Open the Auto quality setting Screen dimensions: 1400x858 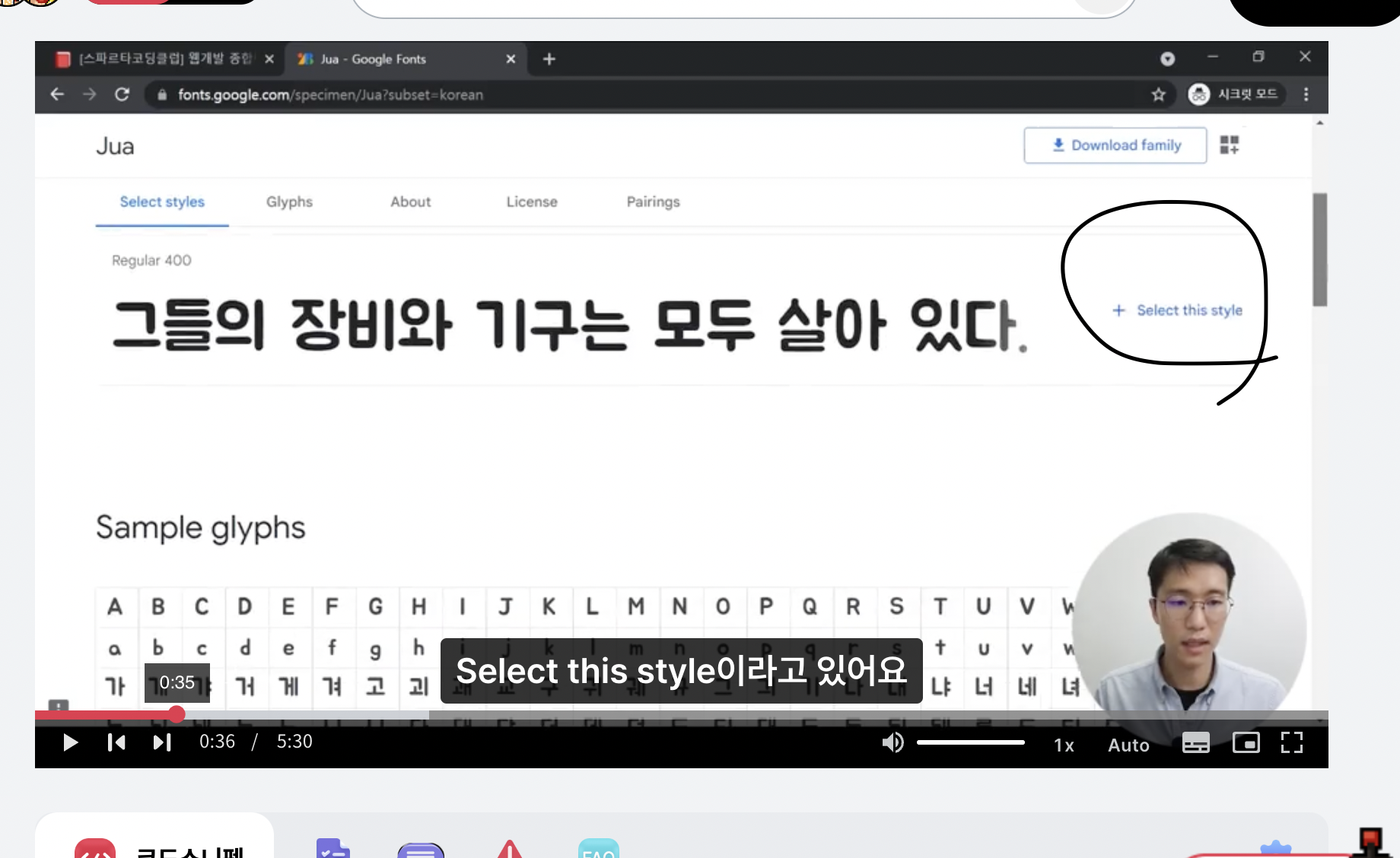[x=1128, y=745]
